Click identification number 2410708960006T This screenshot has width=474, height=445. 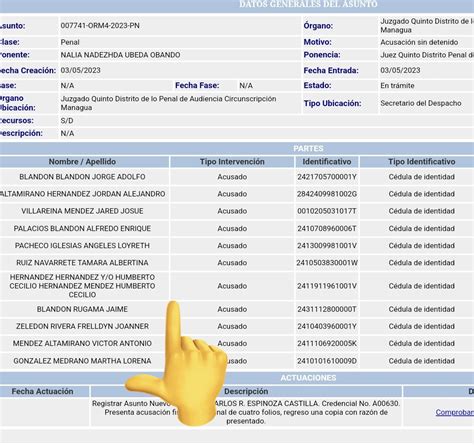[x=327, y=229]
